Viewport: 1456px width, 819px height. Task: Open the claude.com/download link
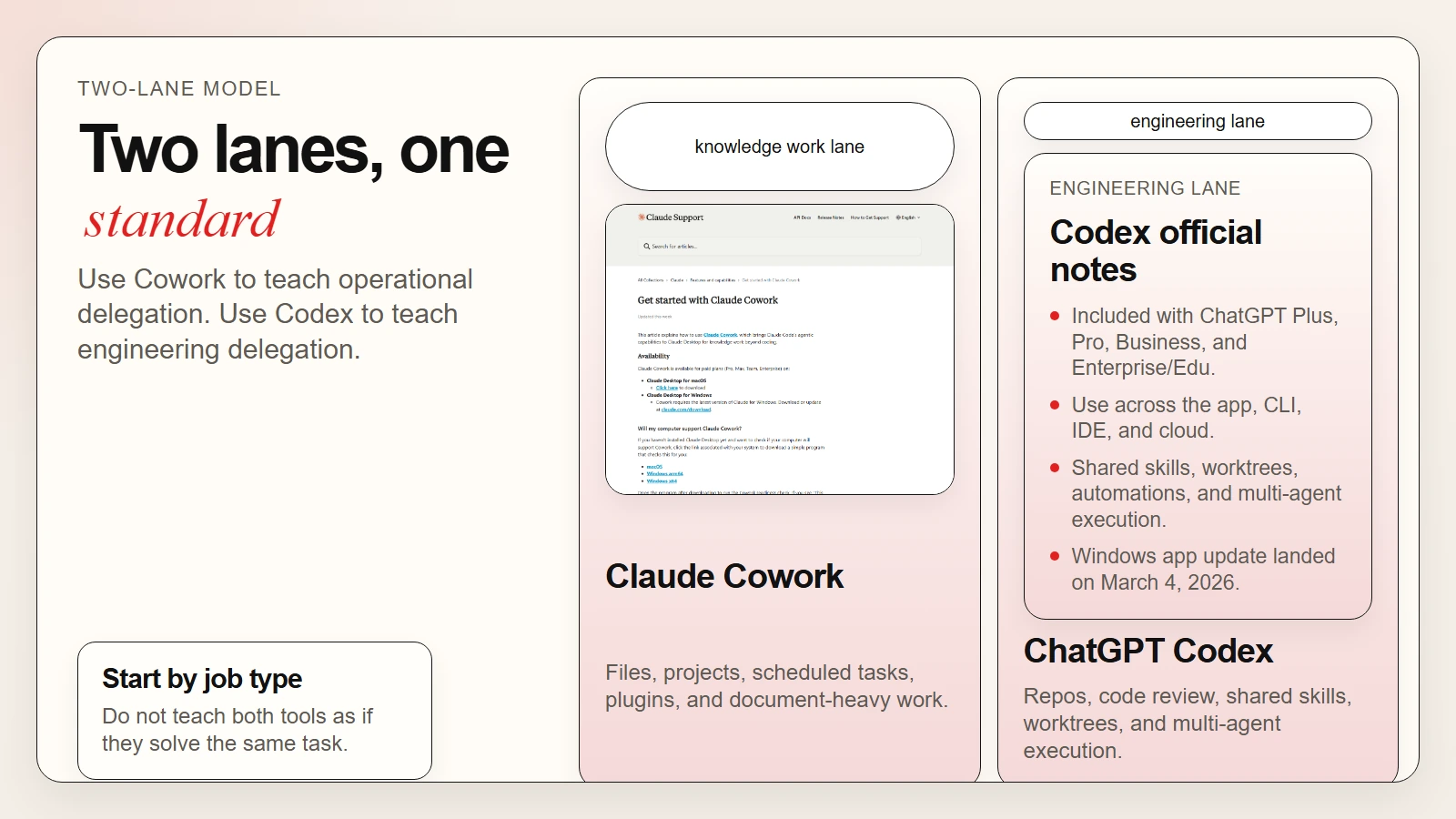tap(686, 409)
